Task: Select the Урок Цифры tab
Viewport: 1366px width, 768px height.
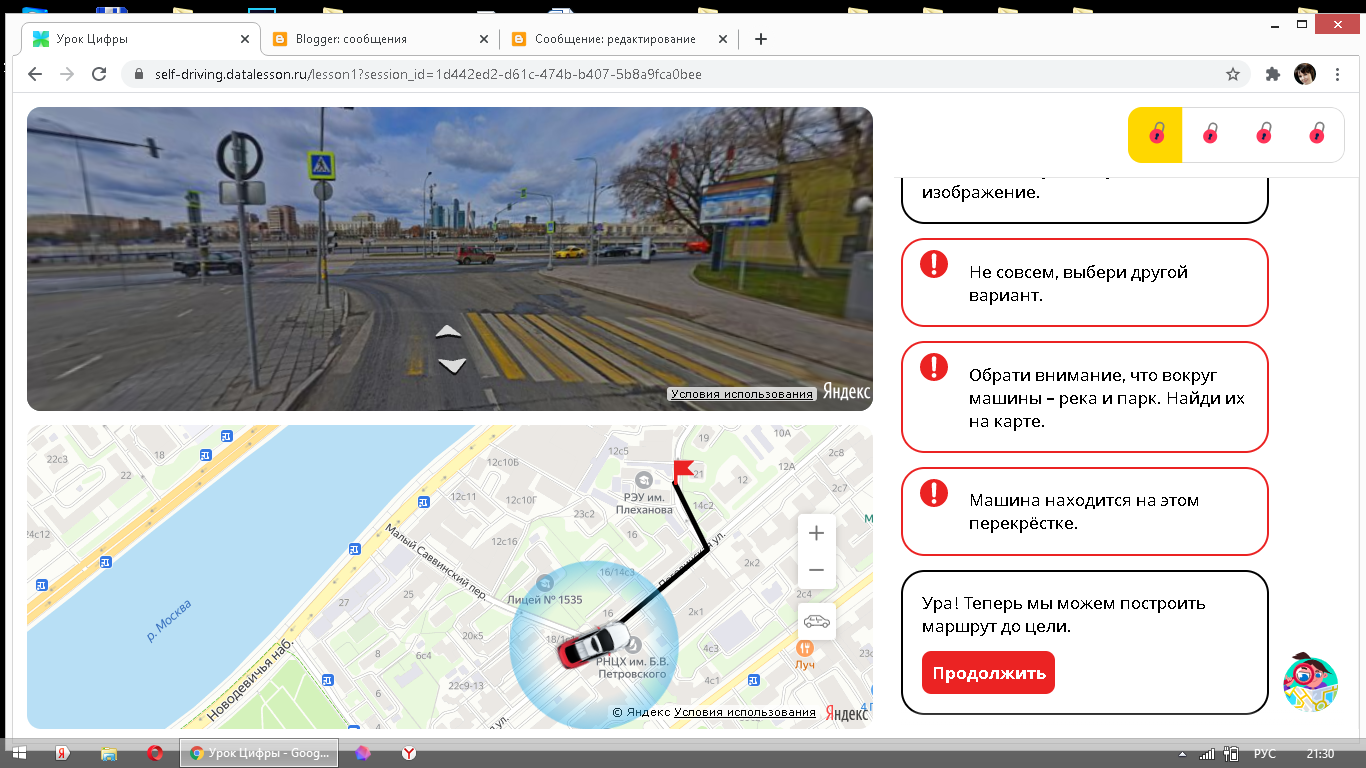Action: click(x=141, y=39)
